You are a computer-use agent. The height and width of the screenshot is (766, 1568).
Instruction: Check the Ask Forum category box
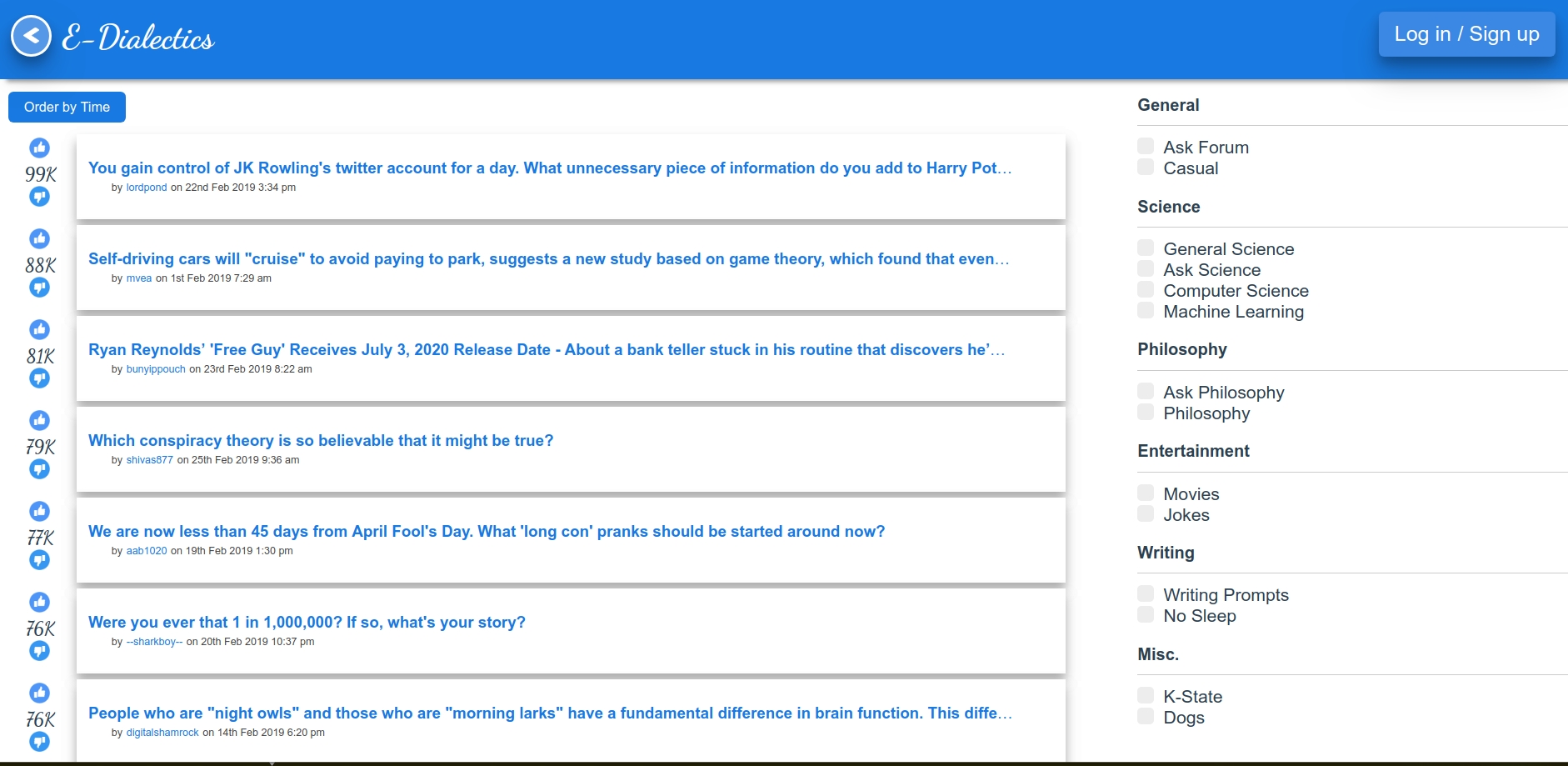(x=1146, y=146)
